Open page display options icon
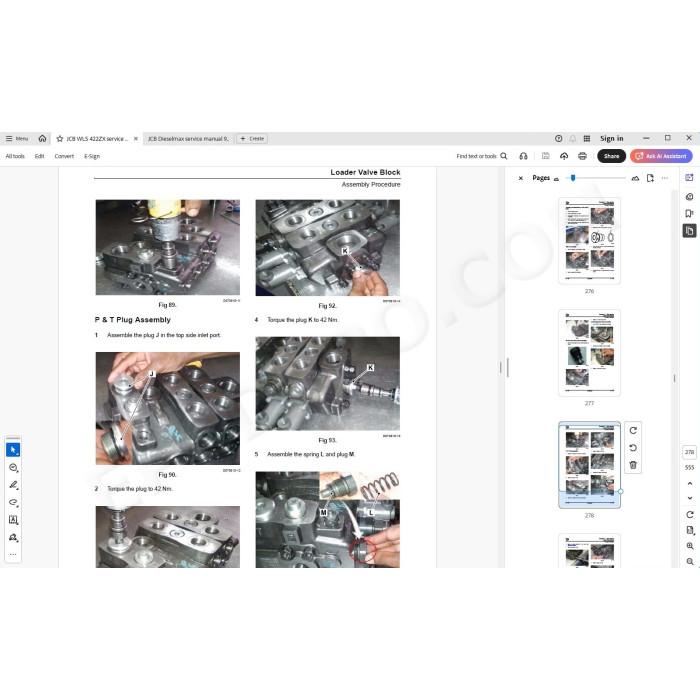This screenshot has height=700, width=700. tap(689, 530)
